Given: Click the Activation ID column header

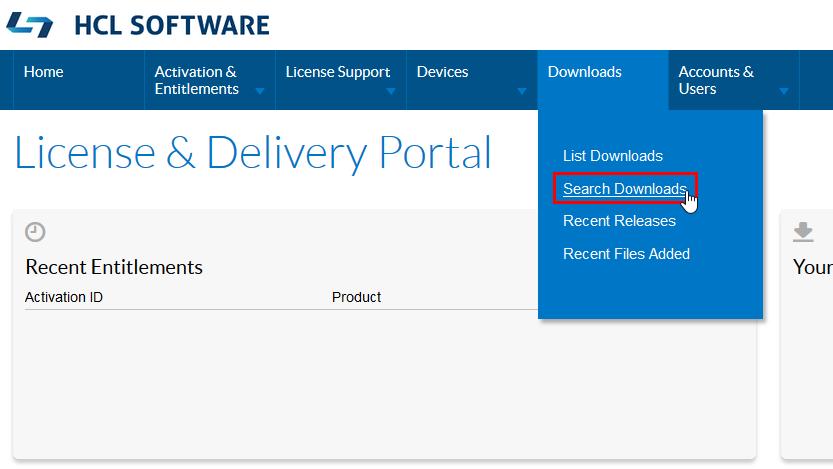Looking at the screenshot, I should [x=64, y=297].
